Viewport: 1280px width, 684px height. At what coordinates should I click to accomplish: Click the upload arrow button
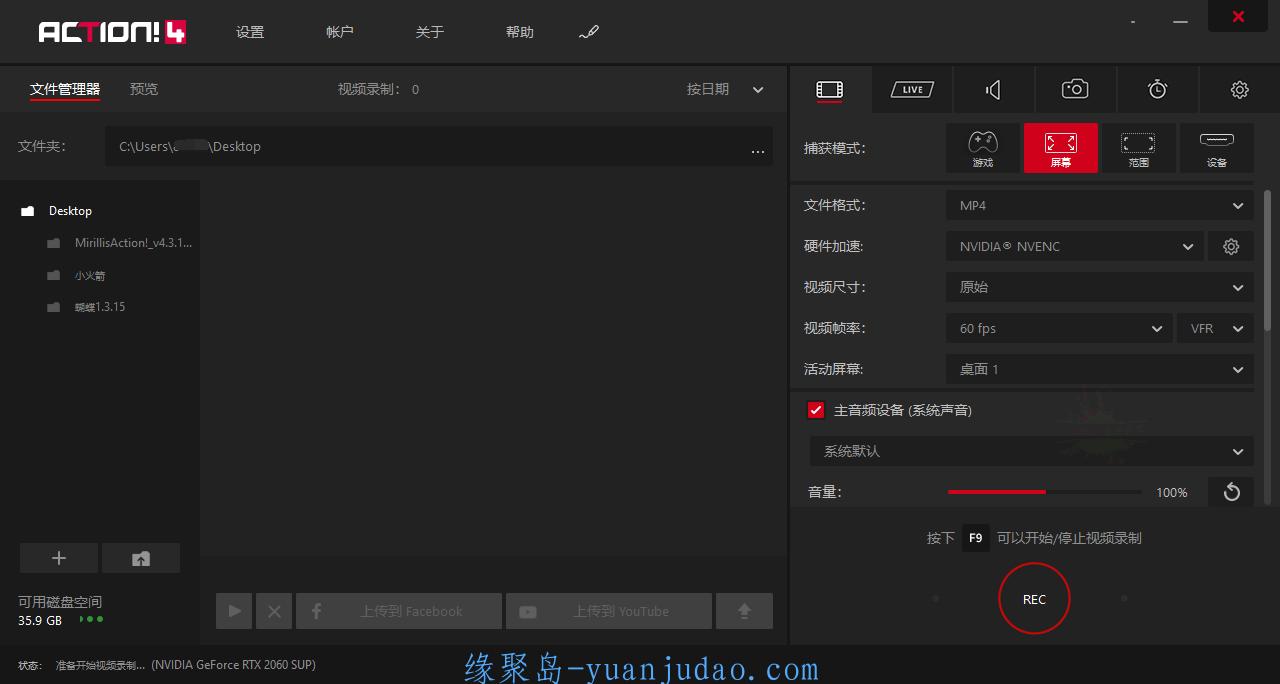point(744,611)
